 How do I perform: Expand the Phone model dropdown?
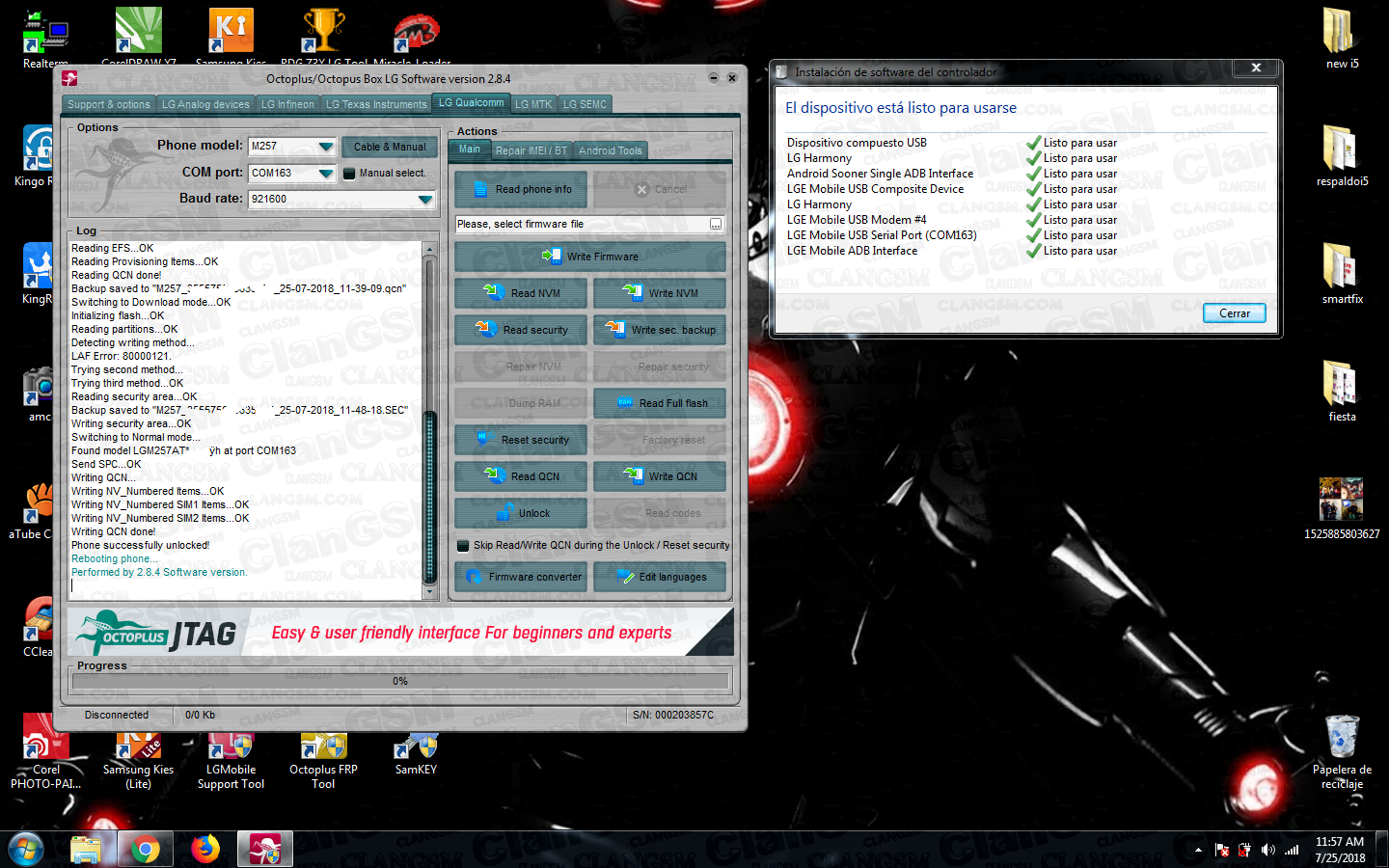tap(325, 147)
